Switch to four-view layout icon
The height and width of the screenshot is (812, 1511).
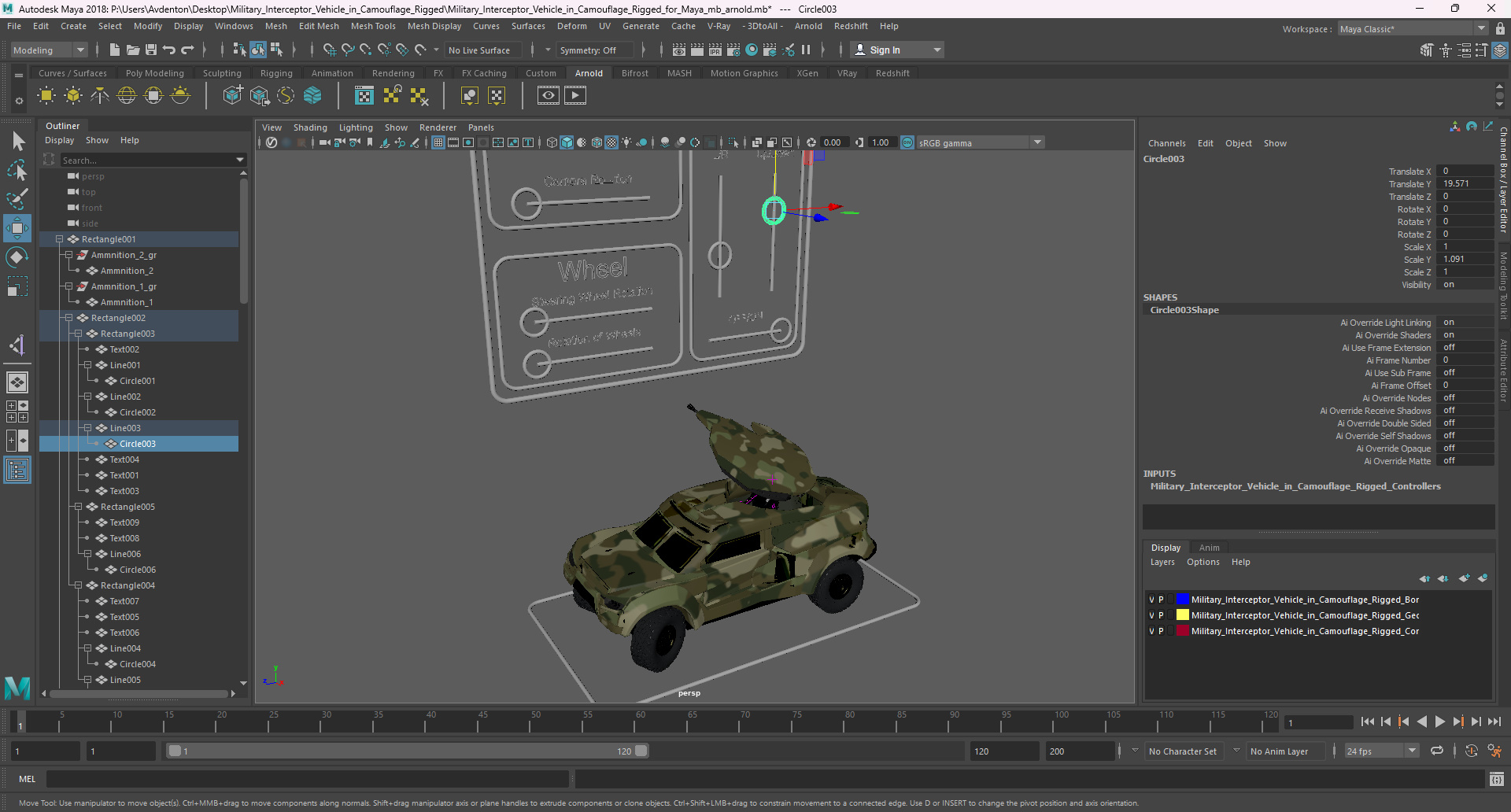pos(17,412)
